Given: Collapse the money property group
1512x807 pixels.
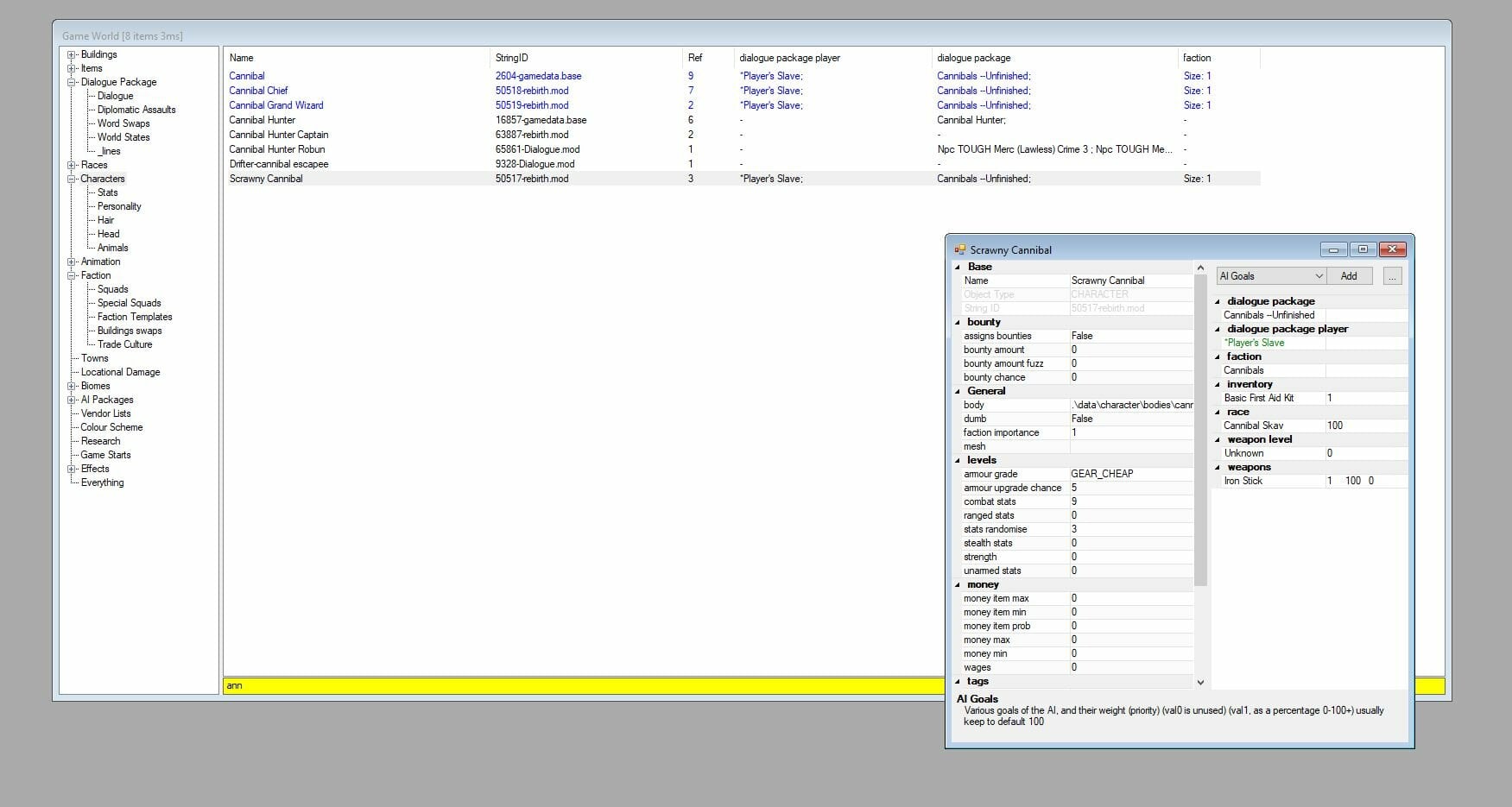Looking at the screenshot, I should [x=957, y=584].
